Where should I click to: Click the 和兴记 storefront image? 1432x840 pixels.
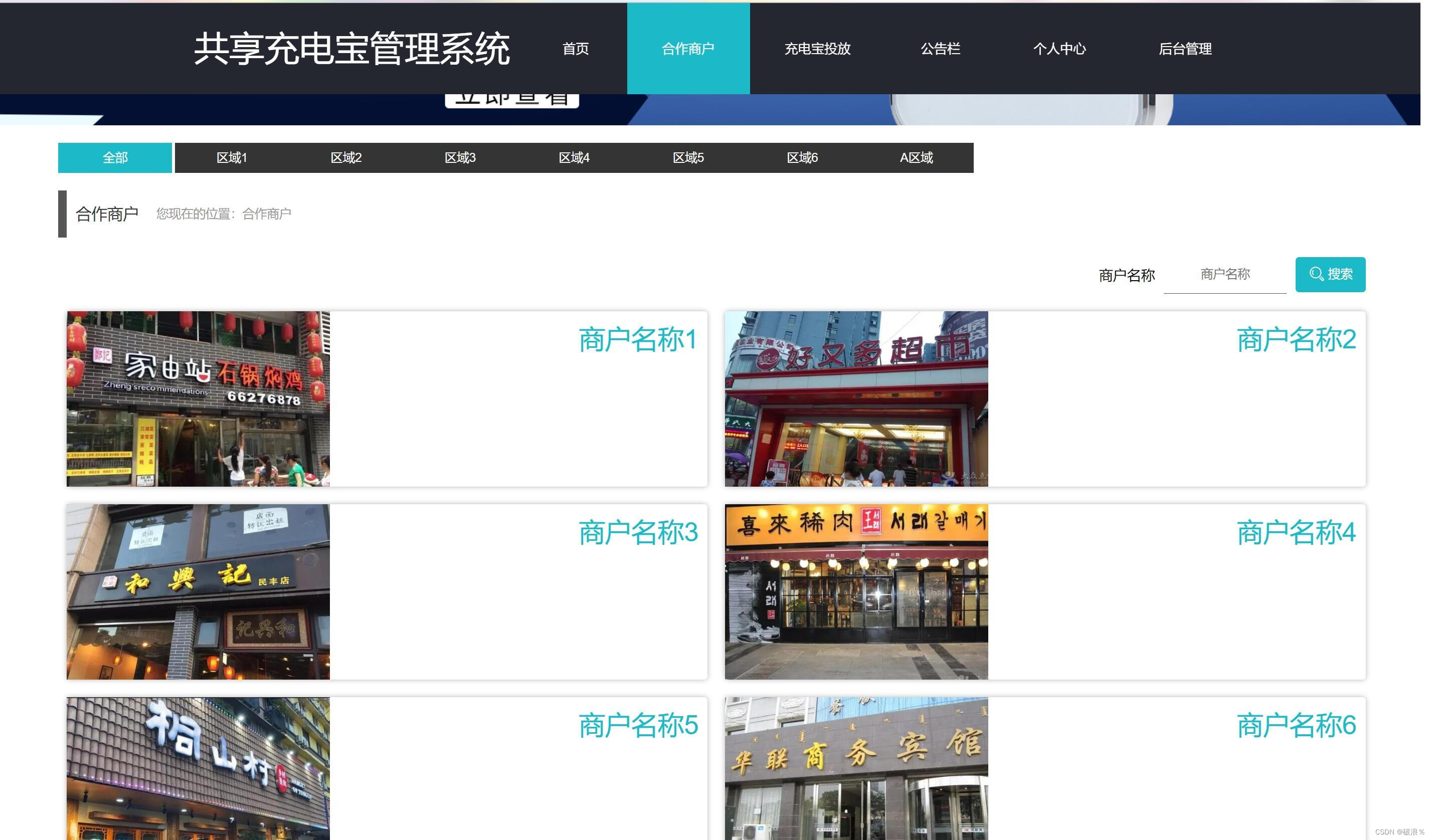tap(198, 592)
